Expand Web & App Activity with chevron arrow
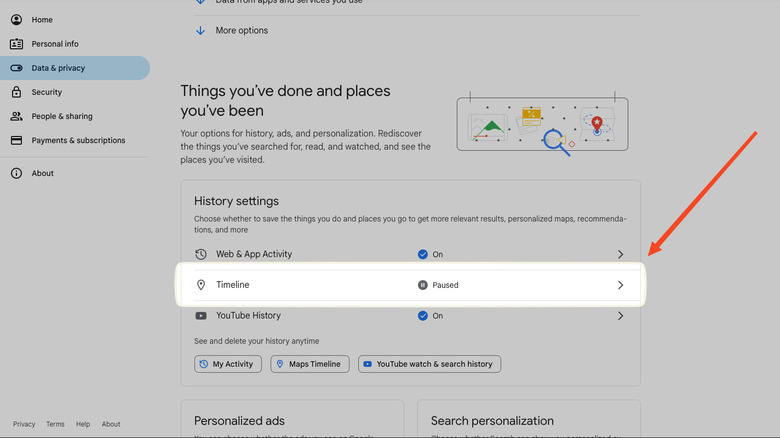780x438 pixels. click(620, 255)
